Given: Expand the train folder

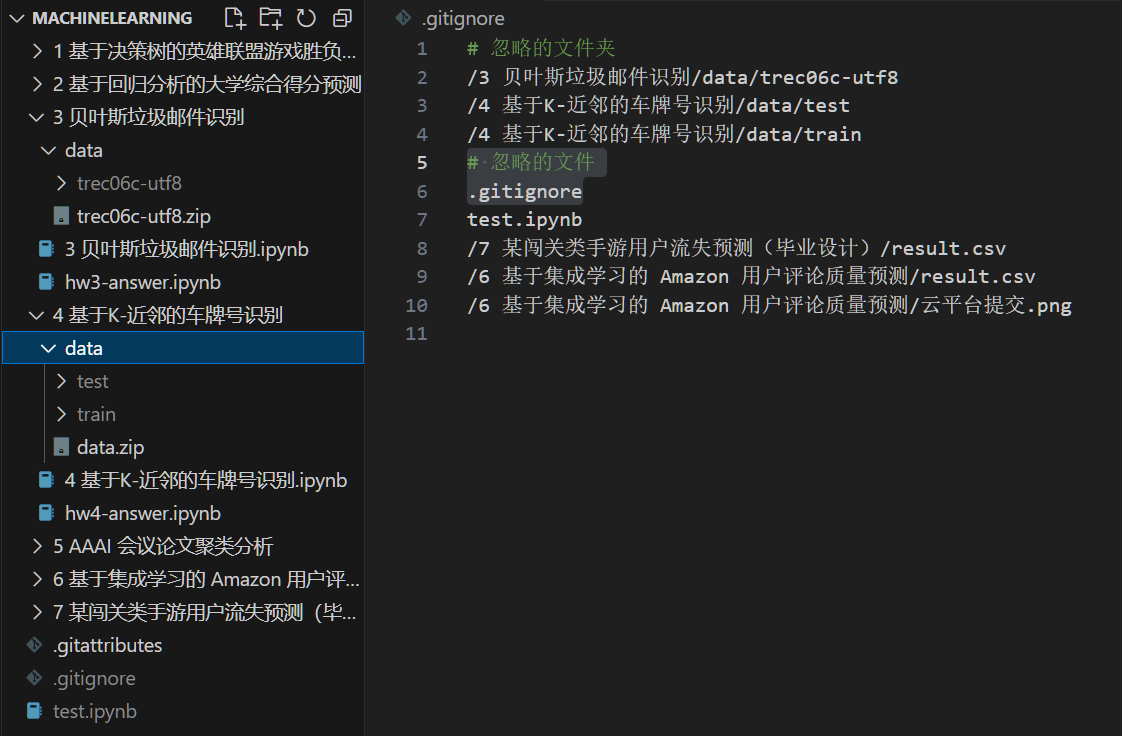Looking at the screenshot, I should [62, 414].
